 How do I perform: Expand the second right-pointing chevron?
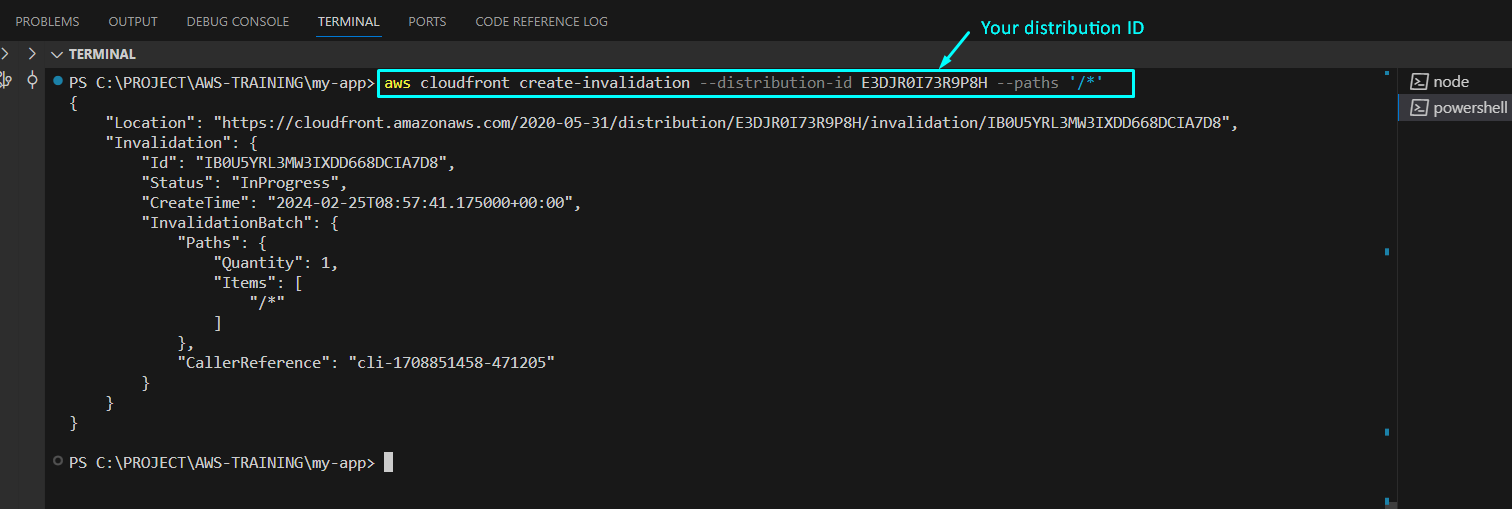(31, 54)
